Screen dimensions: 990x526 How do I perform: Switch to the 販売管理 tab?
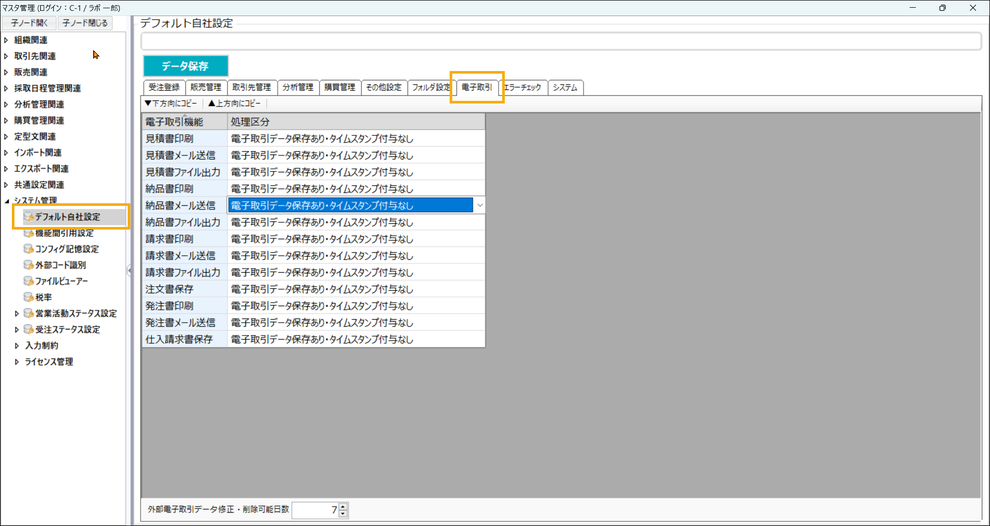click(x=206, y=88)
